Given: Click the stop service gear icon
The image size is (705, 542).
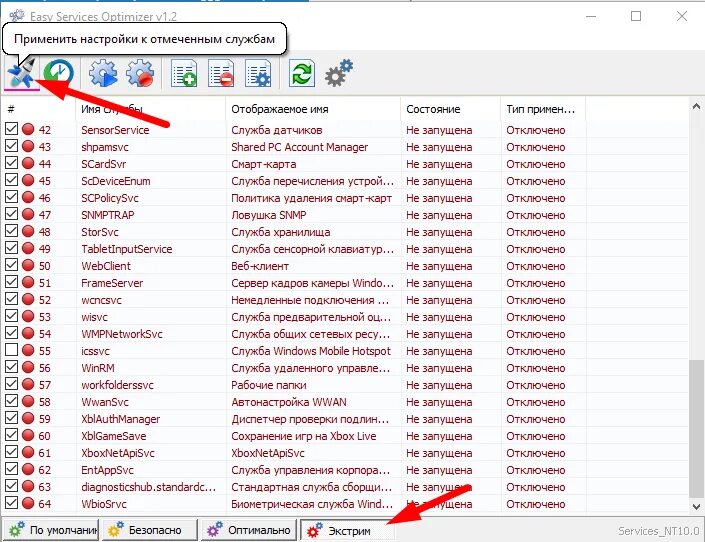Looking at the screenshot, I should (140, 72).
